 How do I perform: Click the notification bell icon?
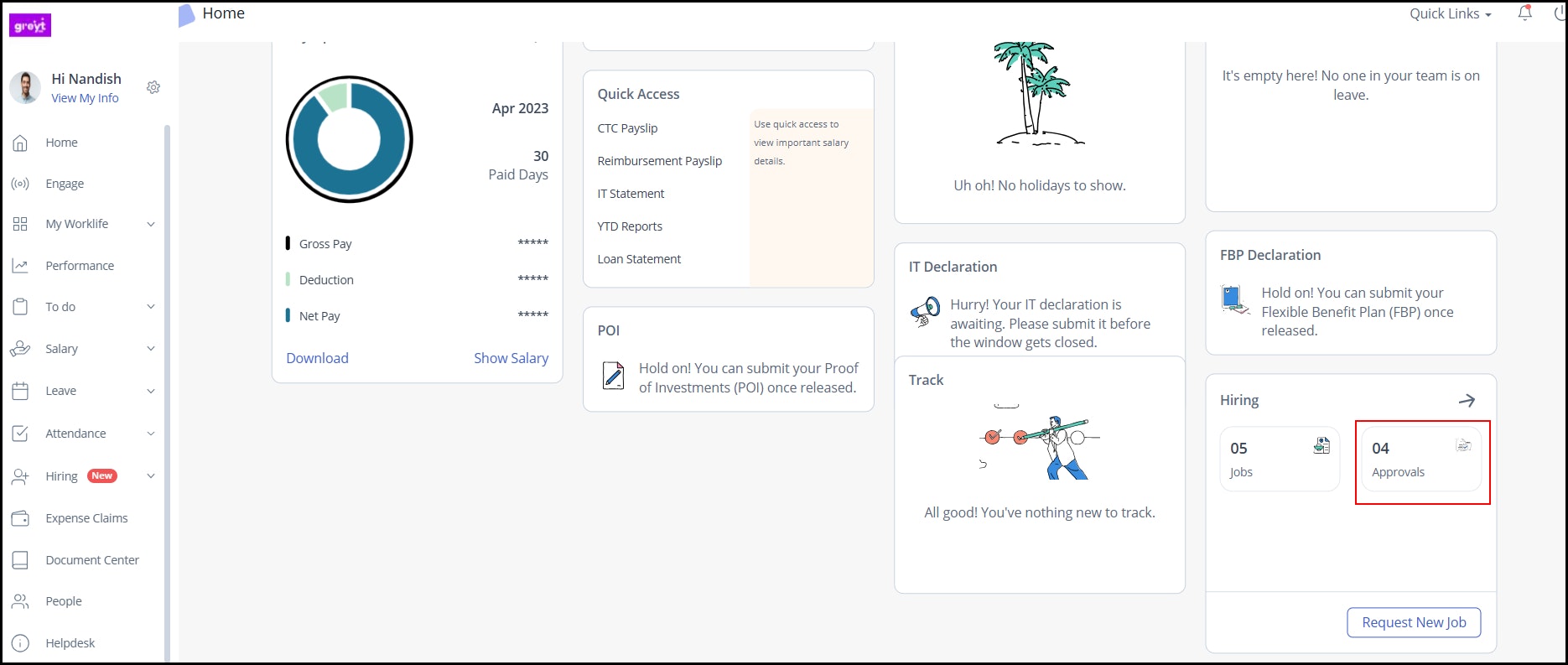[x=1524, y=13]
